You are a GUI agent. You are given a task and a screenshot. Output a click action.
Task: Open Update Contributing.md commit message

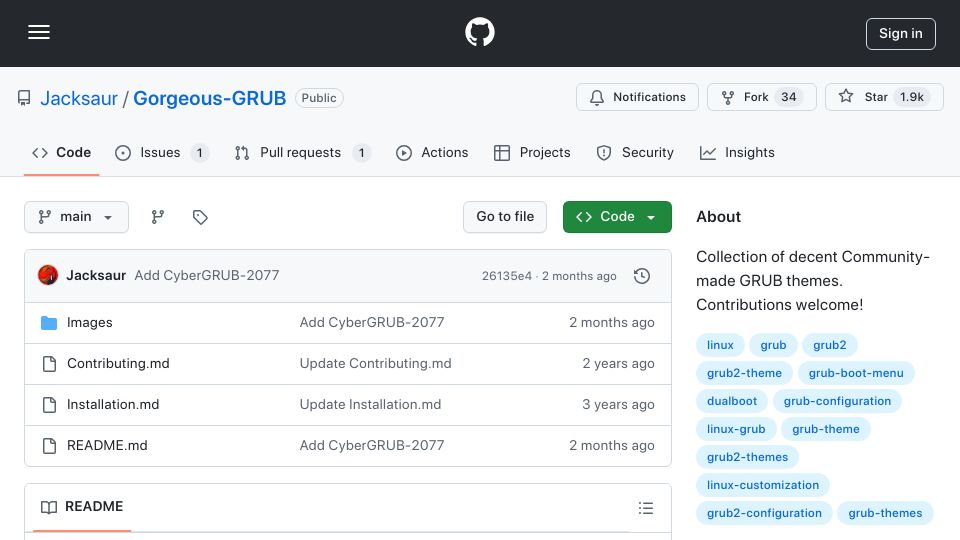coord(375,364)
